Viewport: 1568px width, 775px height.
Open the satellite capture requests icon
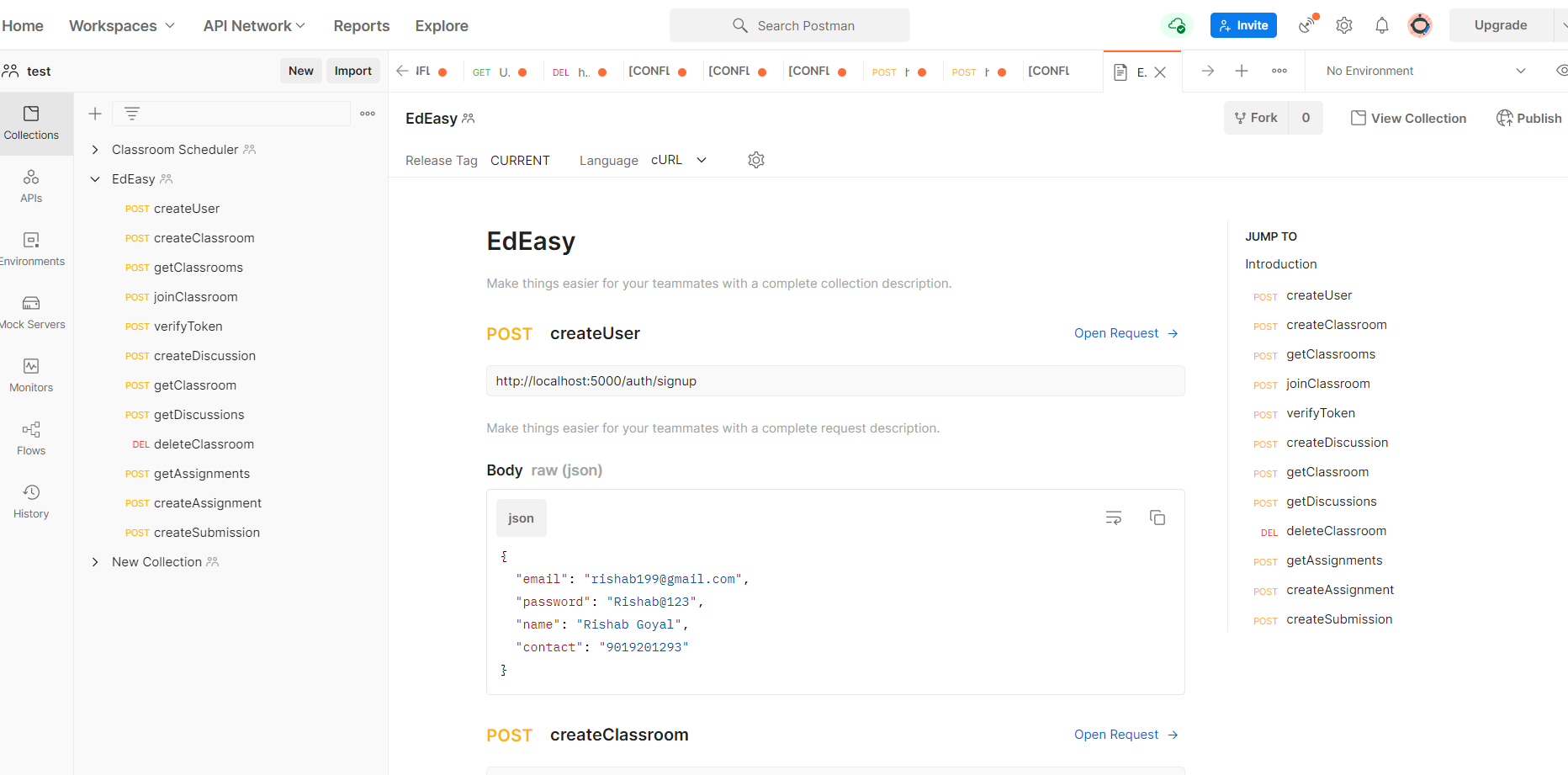(1307, 25)
